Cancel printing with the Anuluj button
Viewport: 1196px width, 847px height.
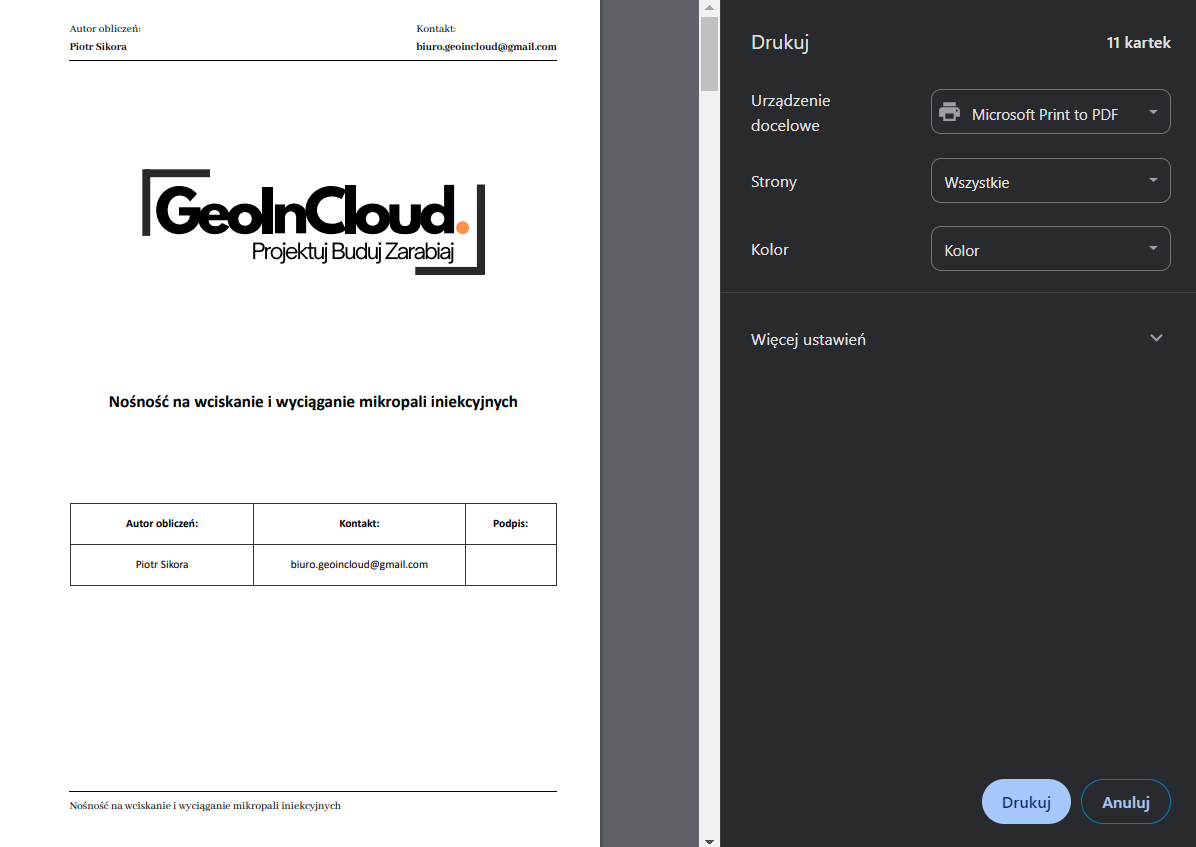pyautogui.click(x=1125, y=802)
